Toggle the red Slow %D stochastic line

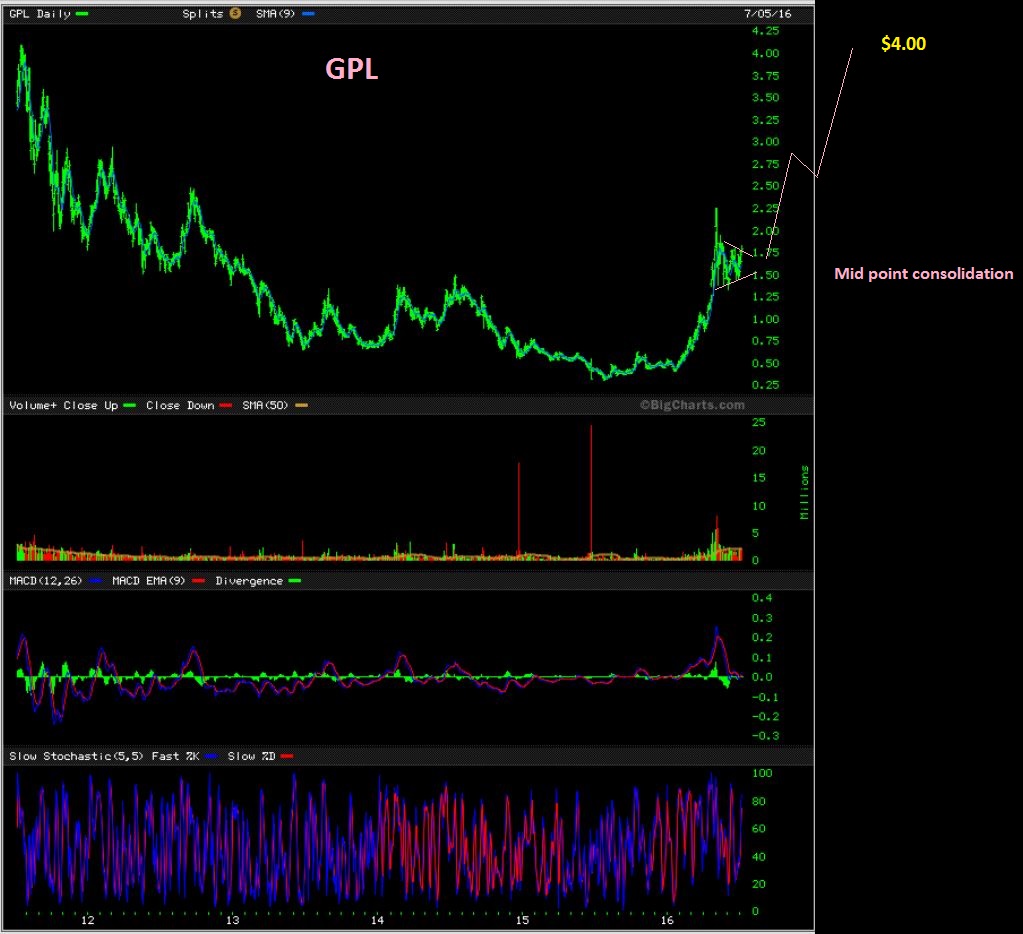[287, 756]
